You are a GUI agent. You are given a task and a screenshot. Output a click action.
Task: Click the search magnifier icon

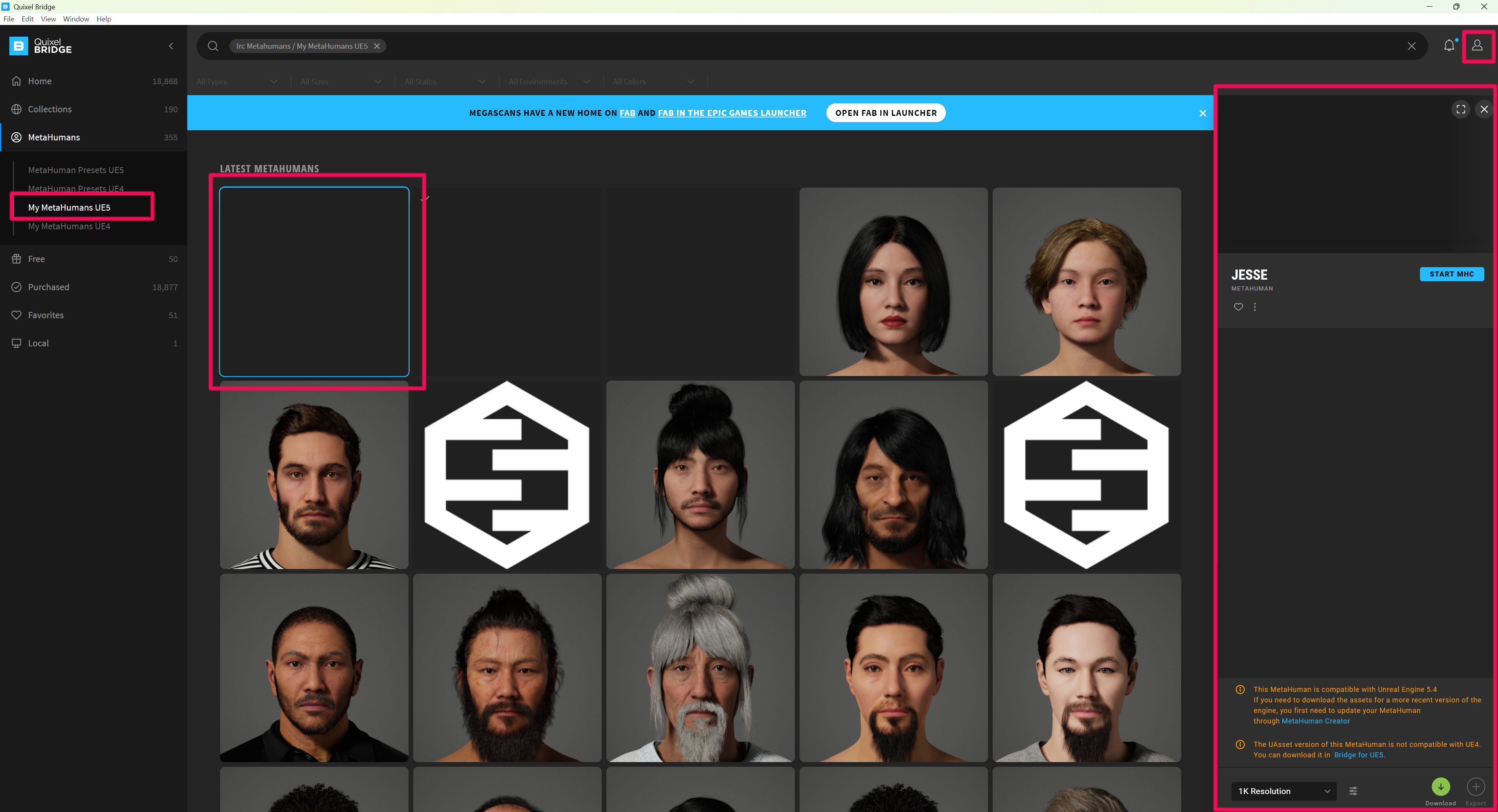(213, 46)
